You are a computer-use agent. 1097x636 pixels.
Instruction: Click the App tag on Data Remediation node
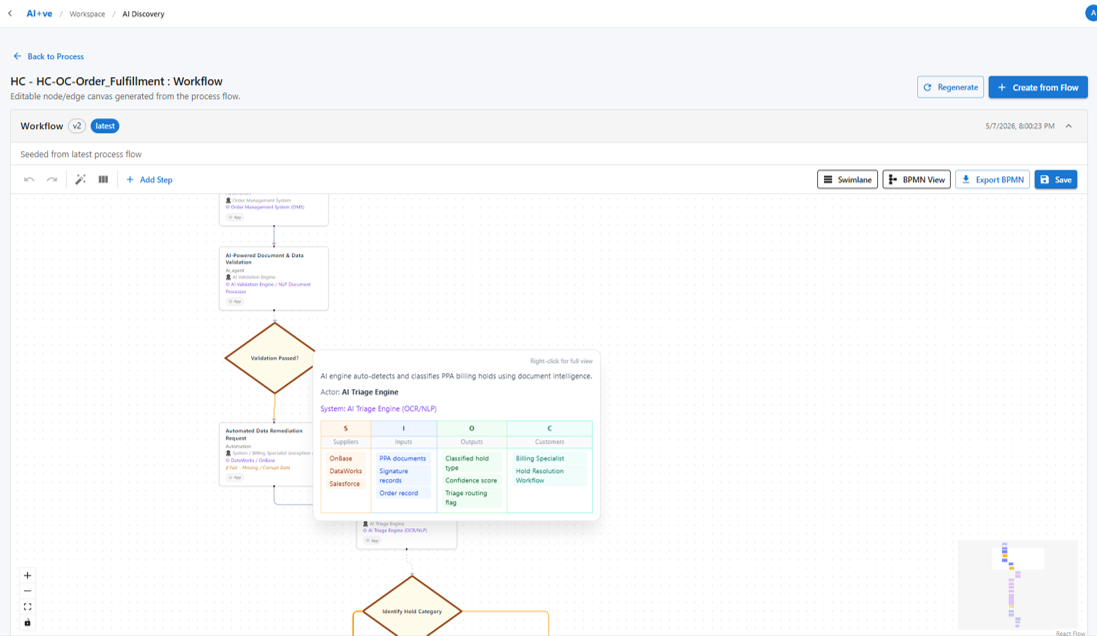pos(235,477)
